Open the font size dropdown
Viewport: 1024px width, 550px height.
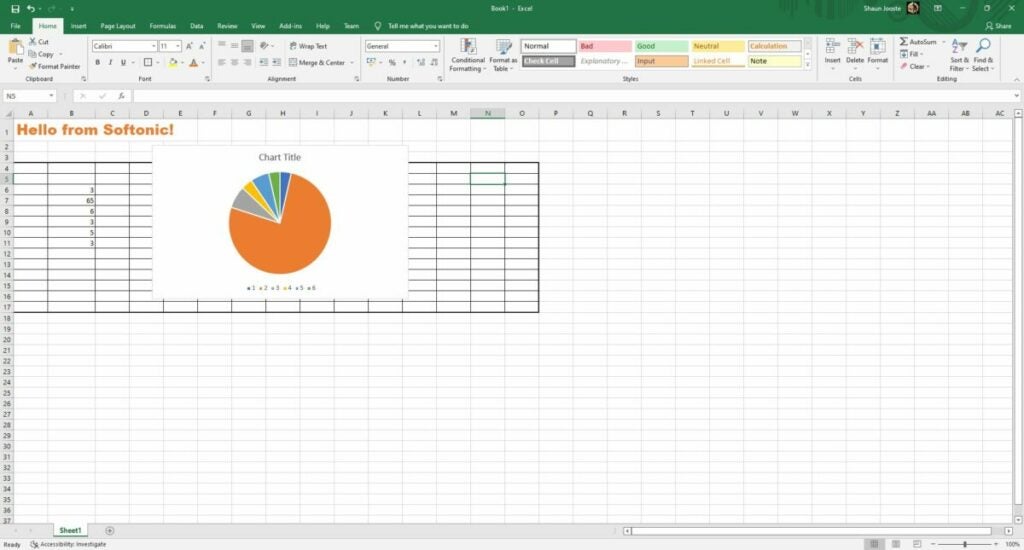pyautogui.click(x=178, y=46)
